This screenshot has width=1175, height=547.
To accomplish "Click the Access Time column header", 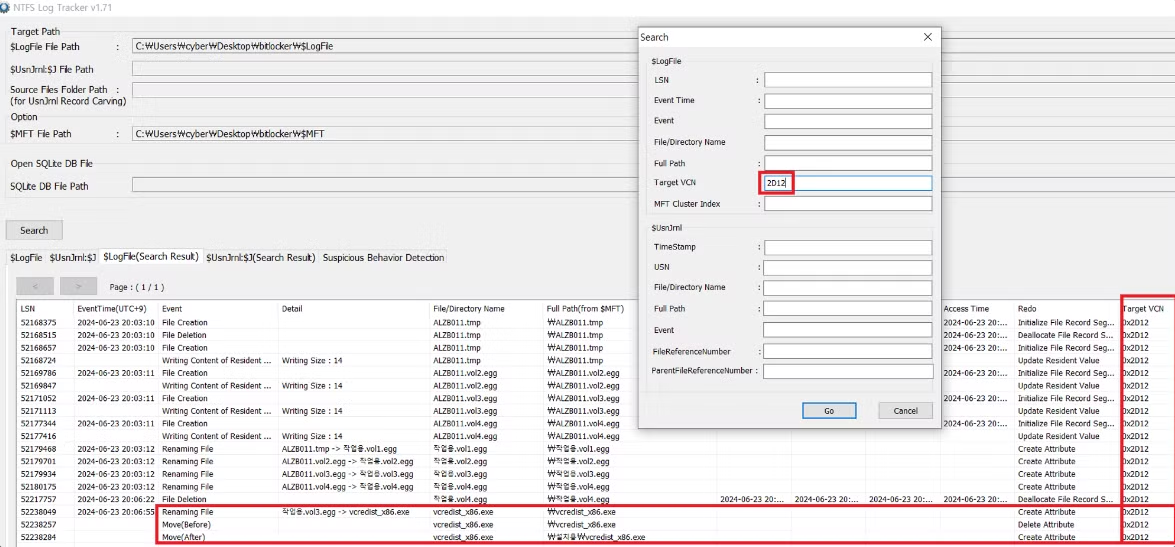I will click(977, 309).
